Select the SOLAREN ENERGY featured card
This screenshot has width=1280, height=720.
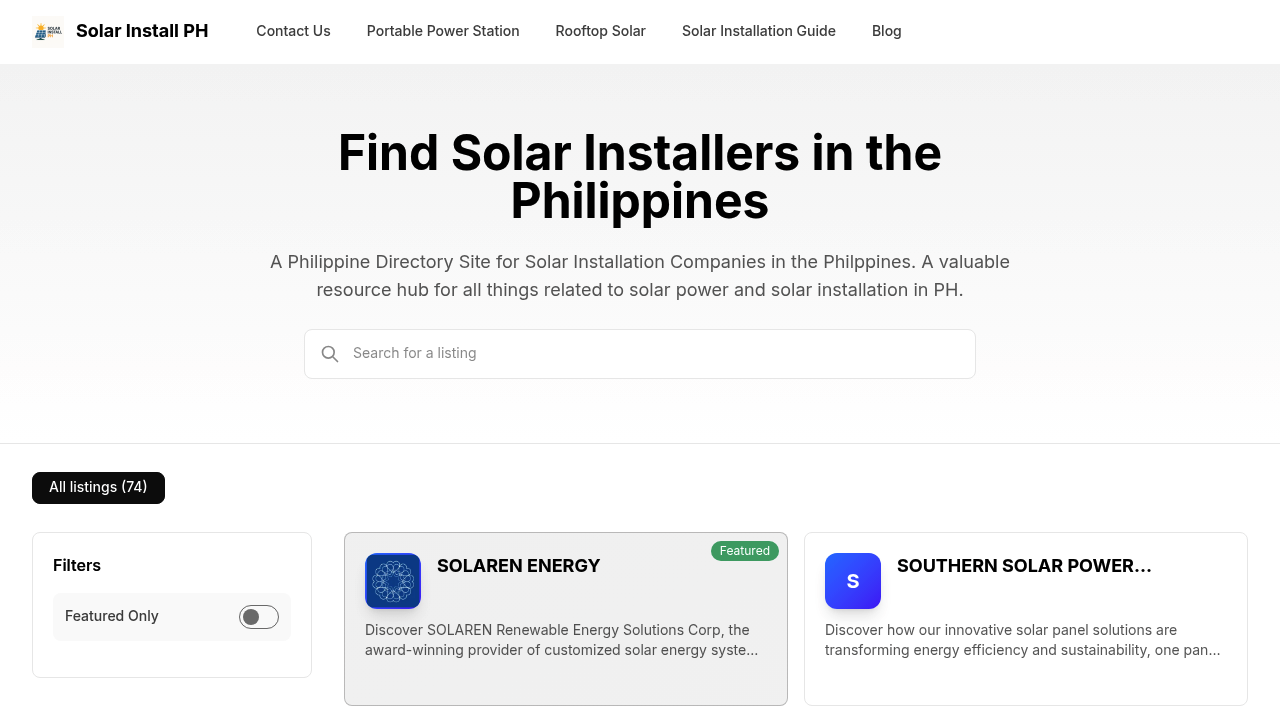pyautogui.click(x=566, y=619)
